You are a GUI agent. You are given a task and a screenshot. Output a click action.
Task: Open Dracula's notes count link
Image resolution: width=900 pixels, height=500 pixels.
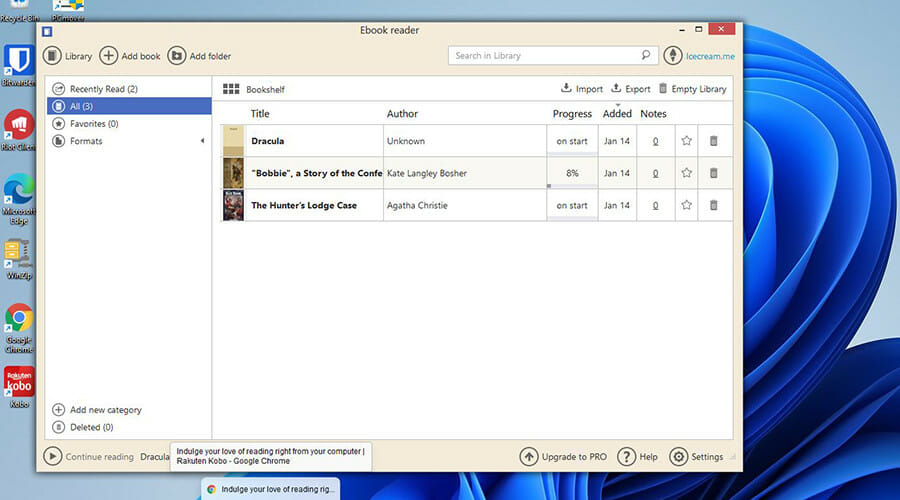655,141
